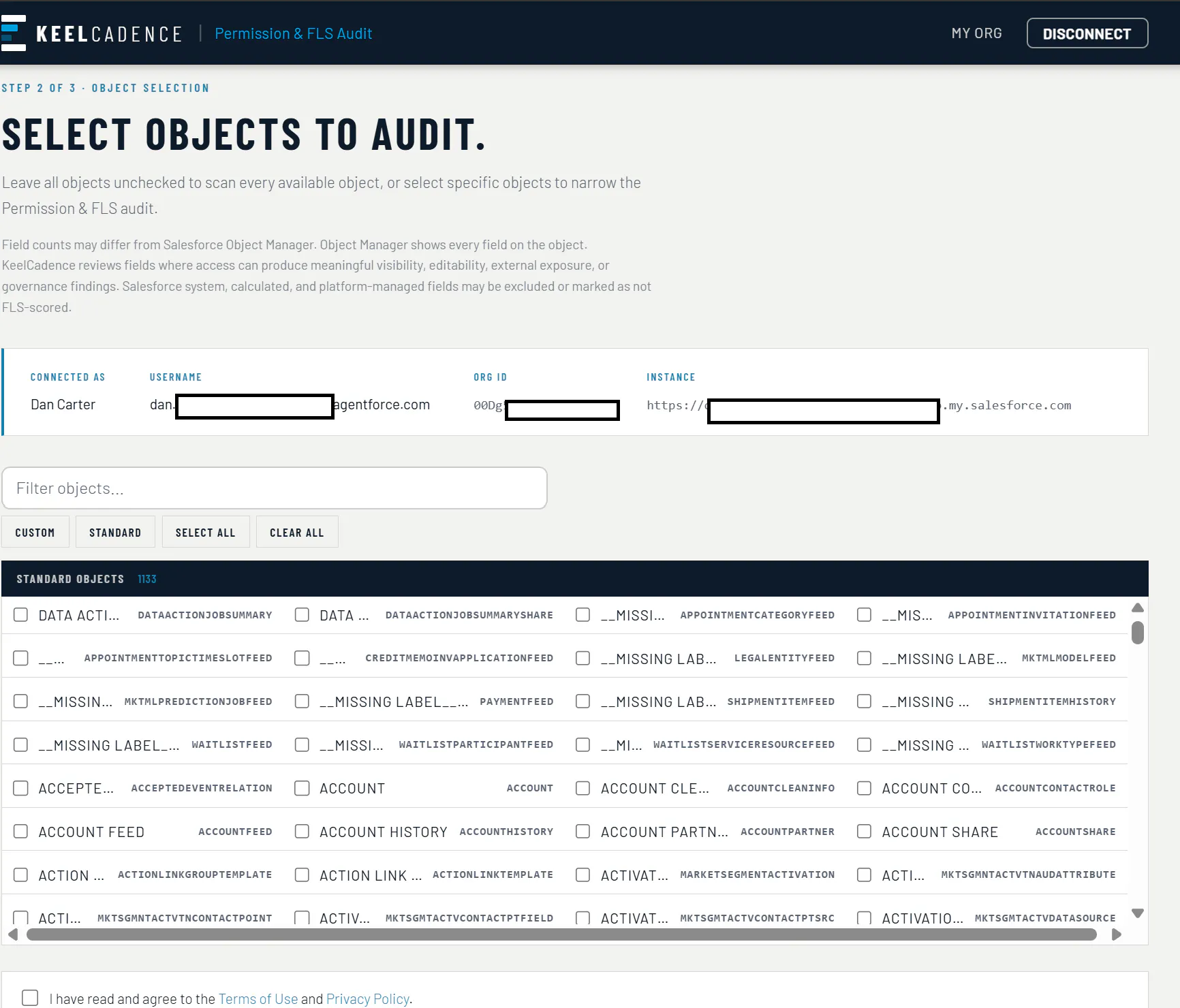Click the scroll down arrow in object list
The width and height of the screenshot is (1180, 1008).
[1137, 913]
